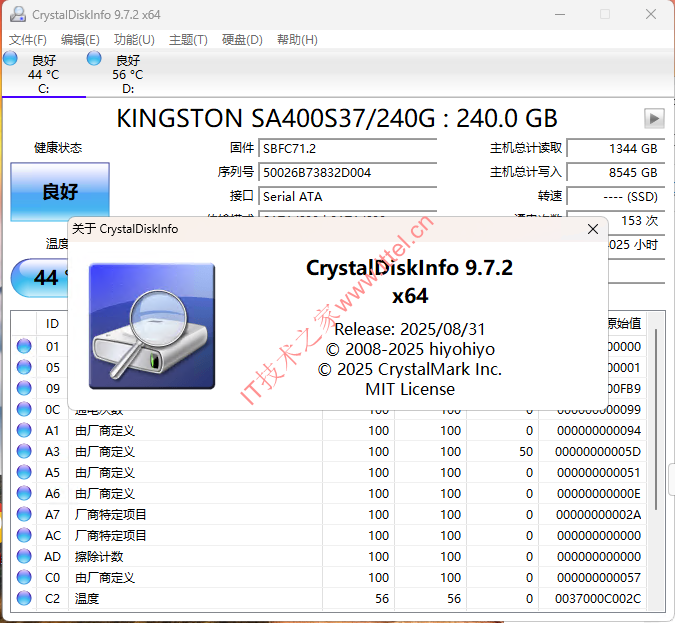Click the blue status orb for drive C:

10,58
